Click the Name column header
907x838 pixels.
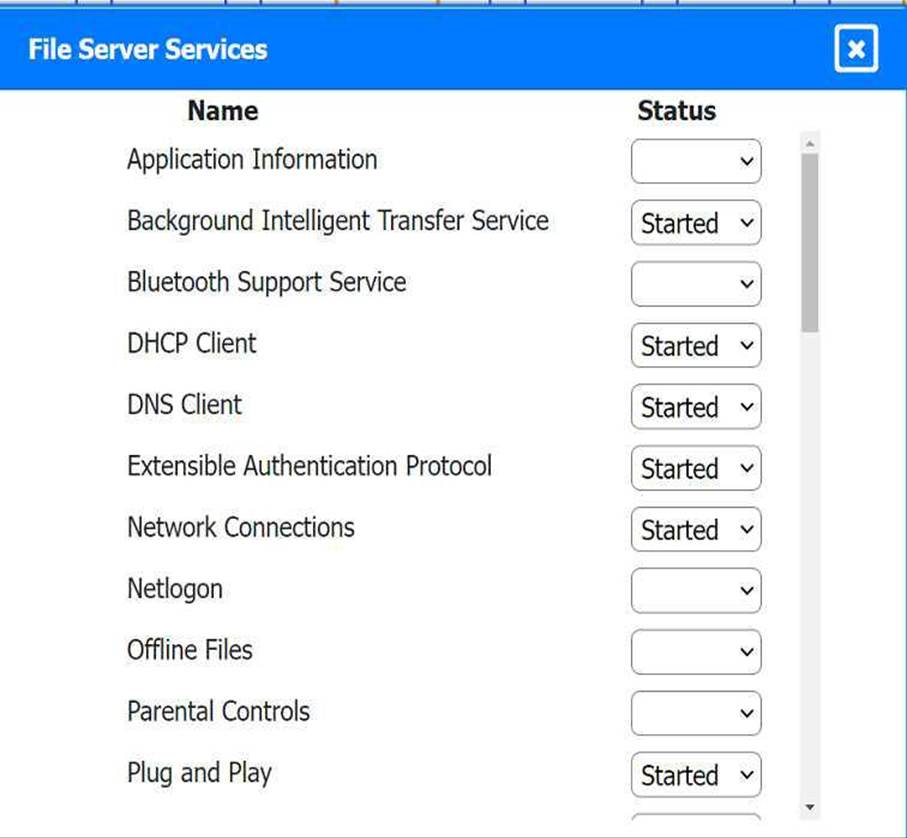[223, 111]
